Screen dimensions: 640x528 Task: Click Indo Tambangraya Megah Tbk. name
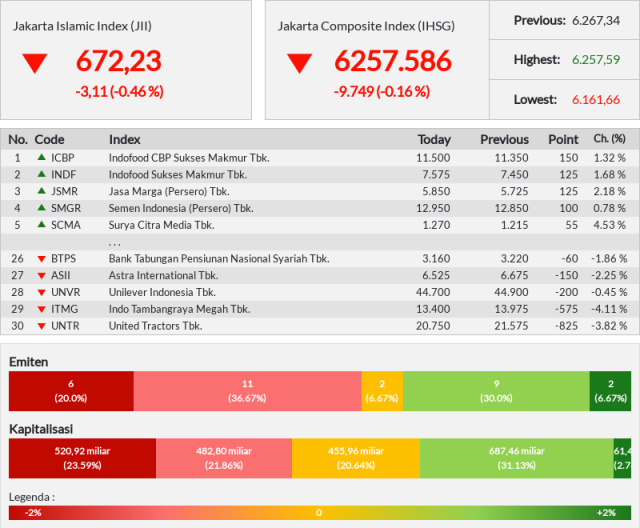180,309
